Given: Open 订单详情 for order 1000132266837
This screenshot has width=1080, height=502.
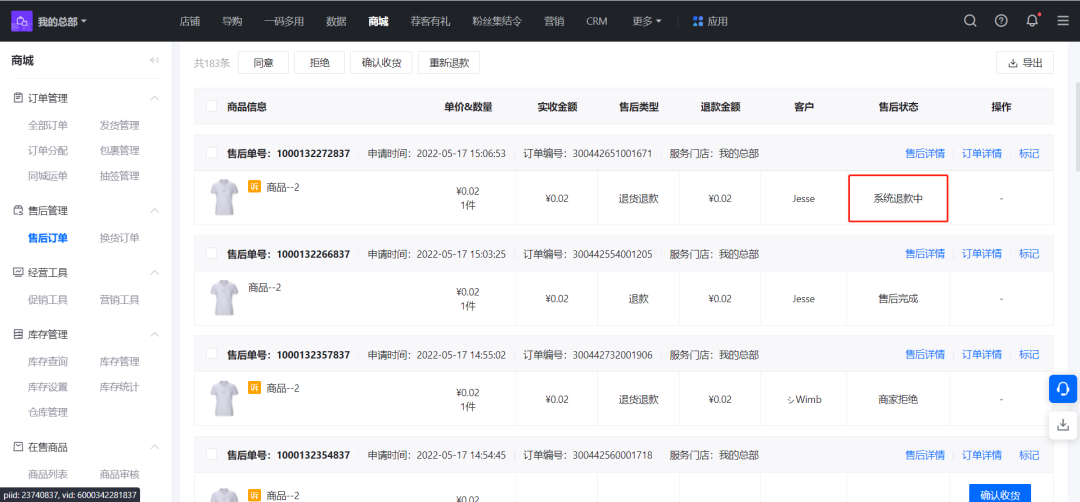Looking at the screenshot, I should tap(982, 254).
